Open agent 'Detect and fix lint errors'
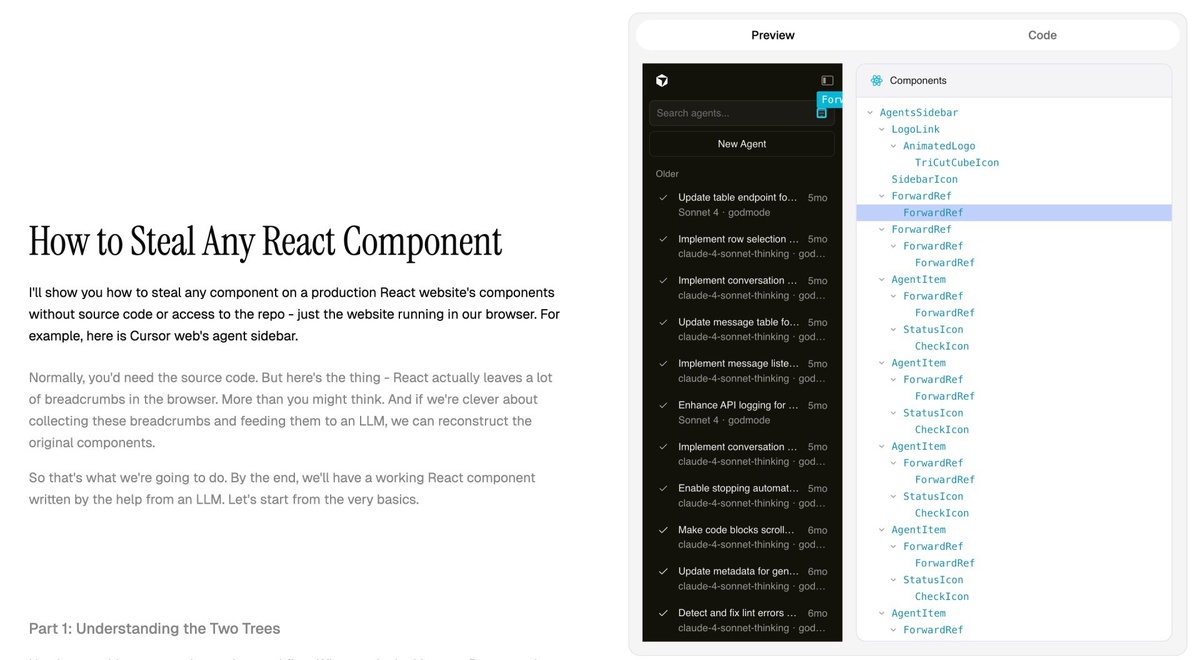Viewport: 1200px width, 660px height. click(x=742, y=620)
